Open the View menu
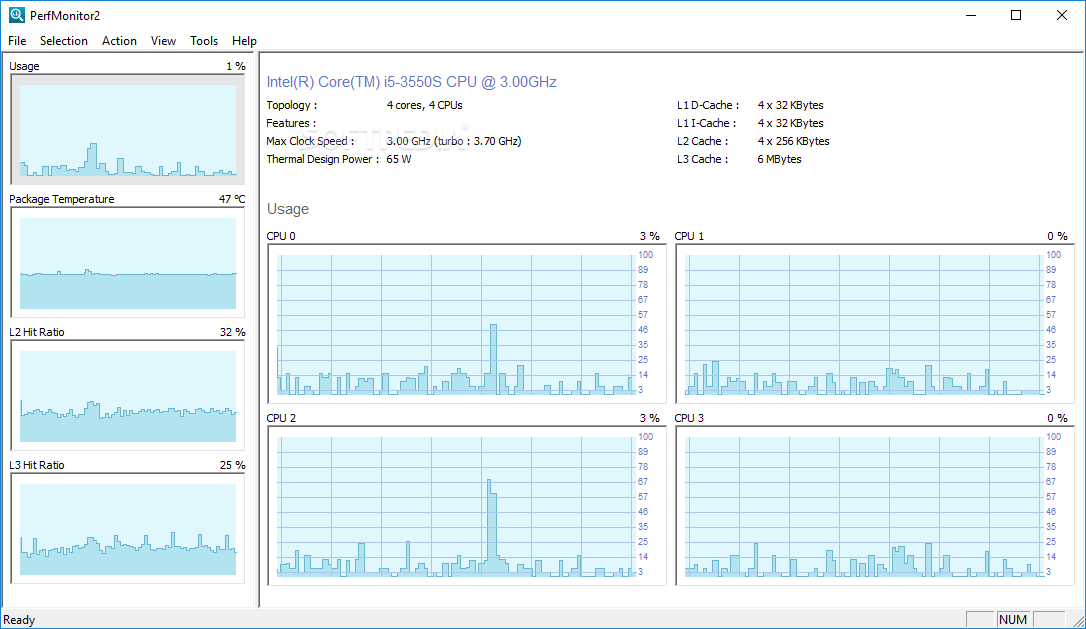 (x=163, y=41)
